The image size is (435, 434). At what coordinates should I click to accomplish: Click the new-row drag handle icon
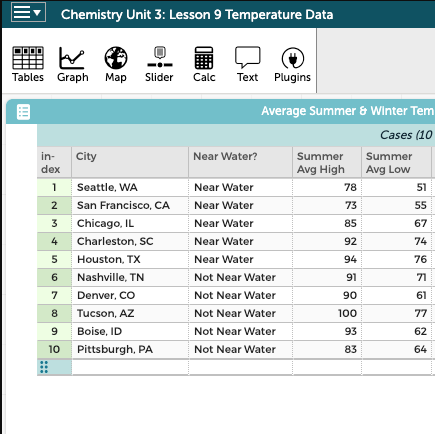(44, 367)
